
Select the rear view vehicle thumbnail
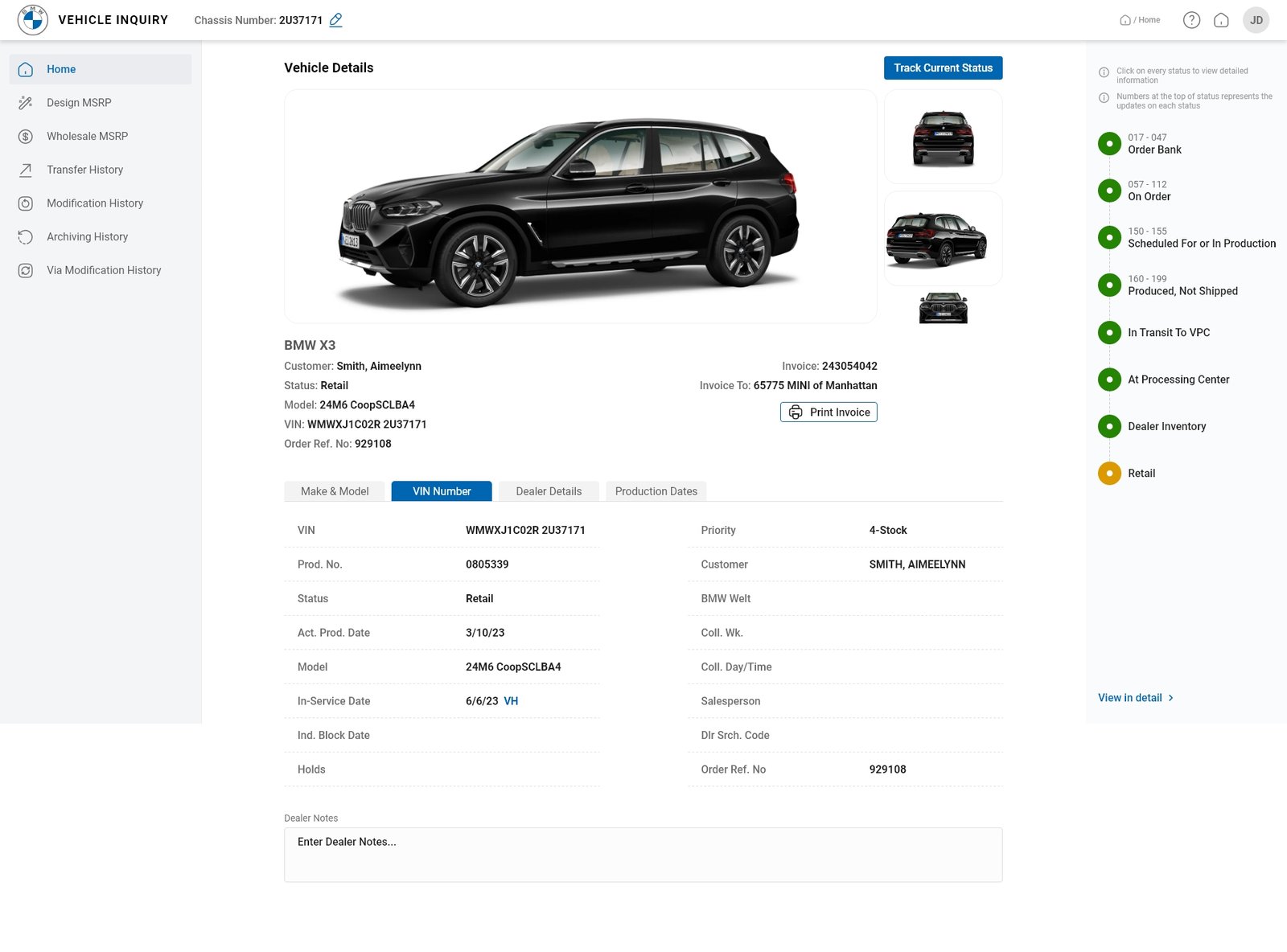pyautogui.click(x=943, y=137)
